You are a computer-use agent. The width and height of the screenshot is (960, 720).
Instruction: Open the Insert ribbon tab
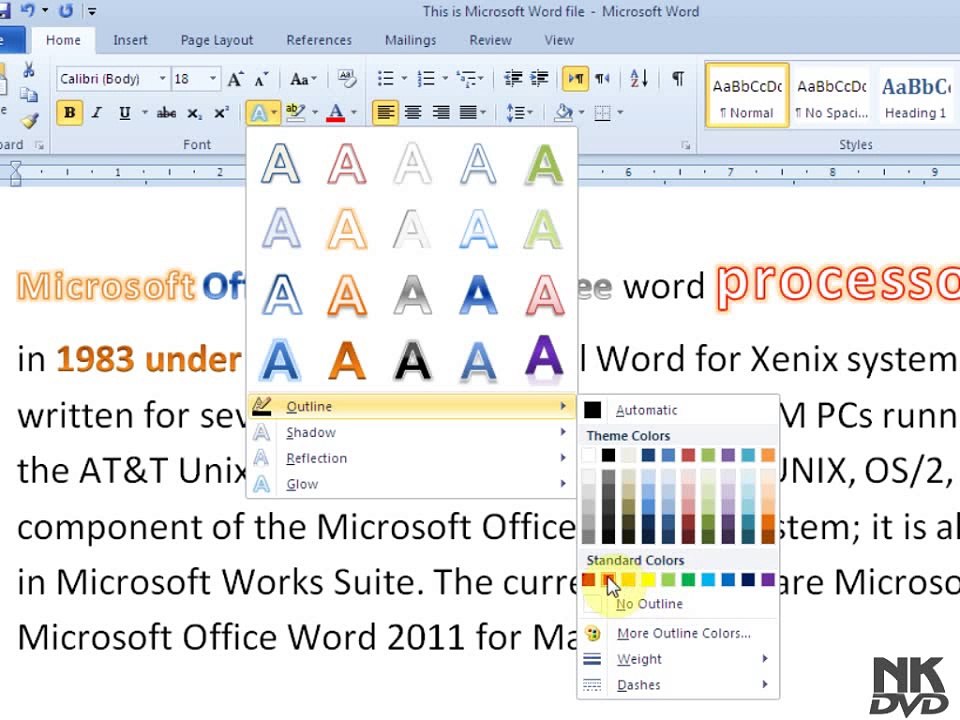[x=130, y=40]
